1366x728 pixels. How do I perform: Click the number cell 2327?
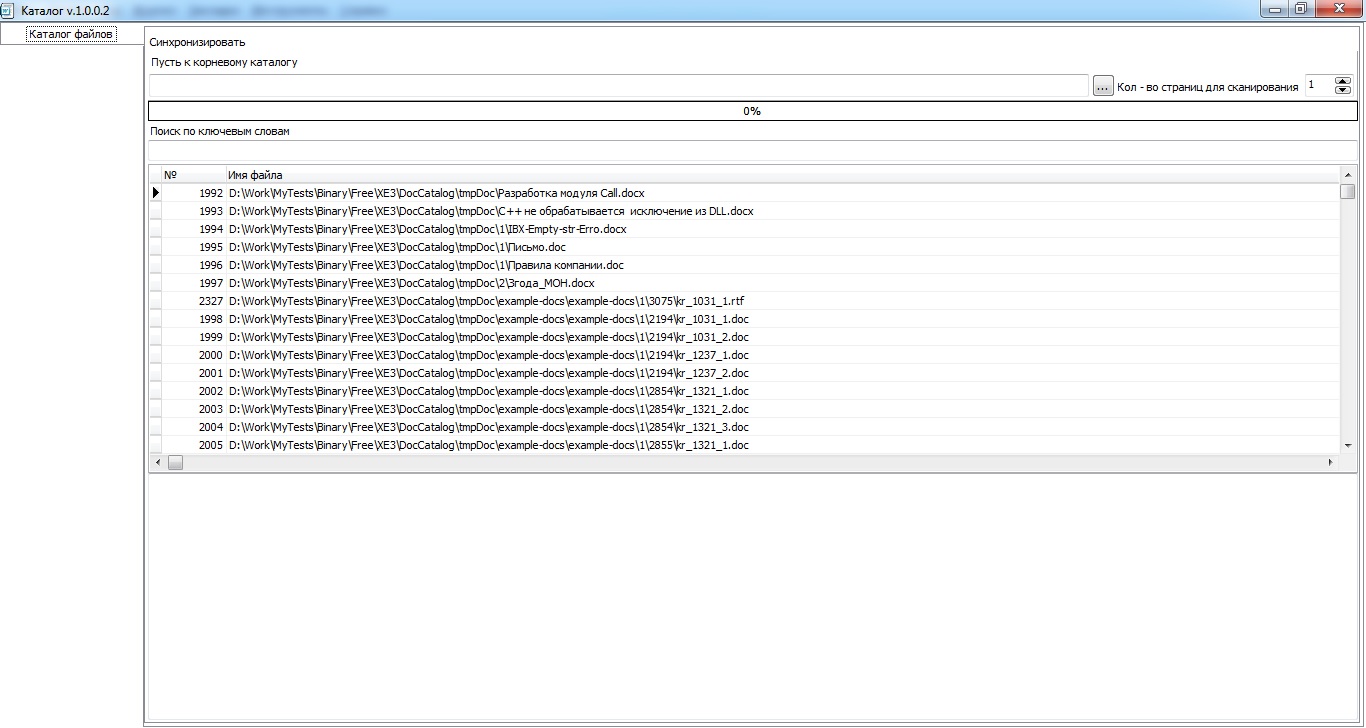point(194,301)
